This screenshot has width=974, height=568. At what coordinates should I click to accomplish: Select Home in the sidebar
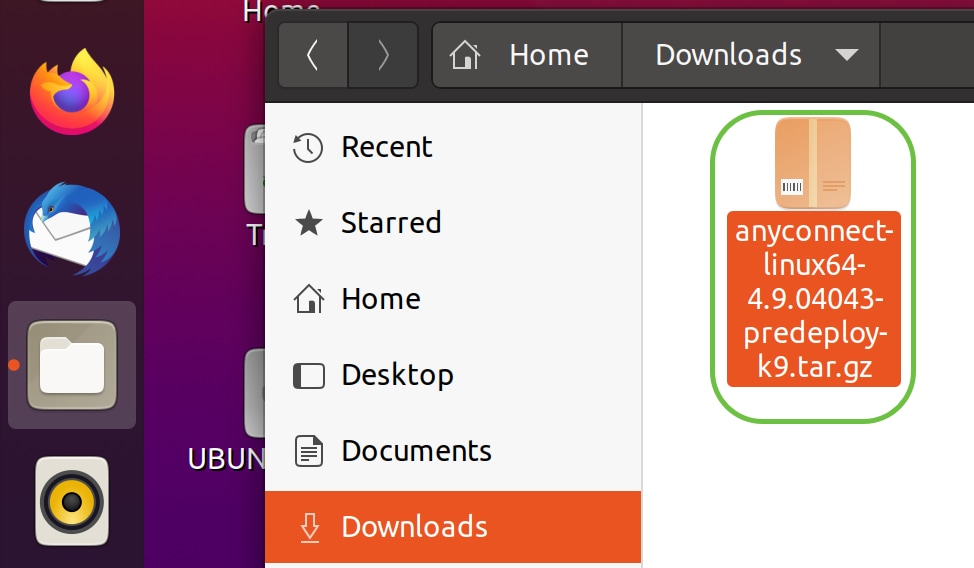[x=453, y=299]
